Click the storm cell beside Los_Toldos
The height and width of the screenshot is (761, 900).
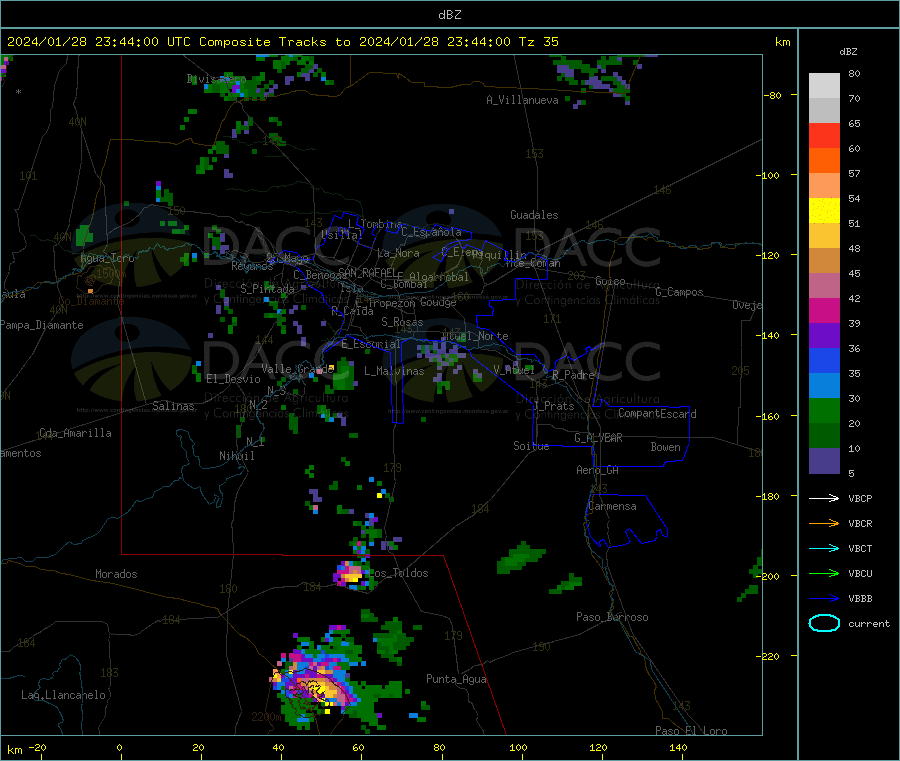[x=351, y=574]
